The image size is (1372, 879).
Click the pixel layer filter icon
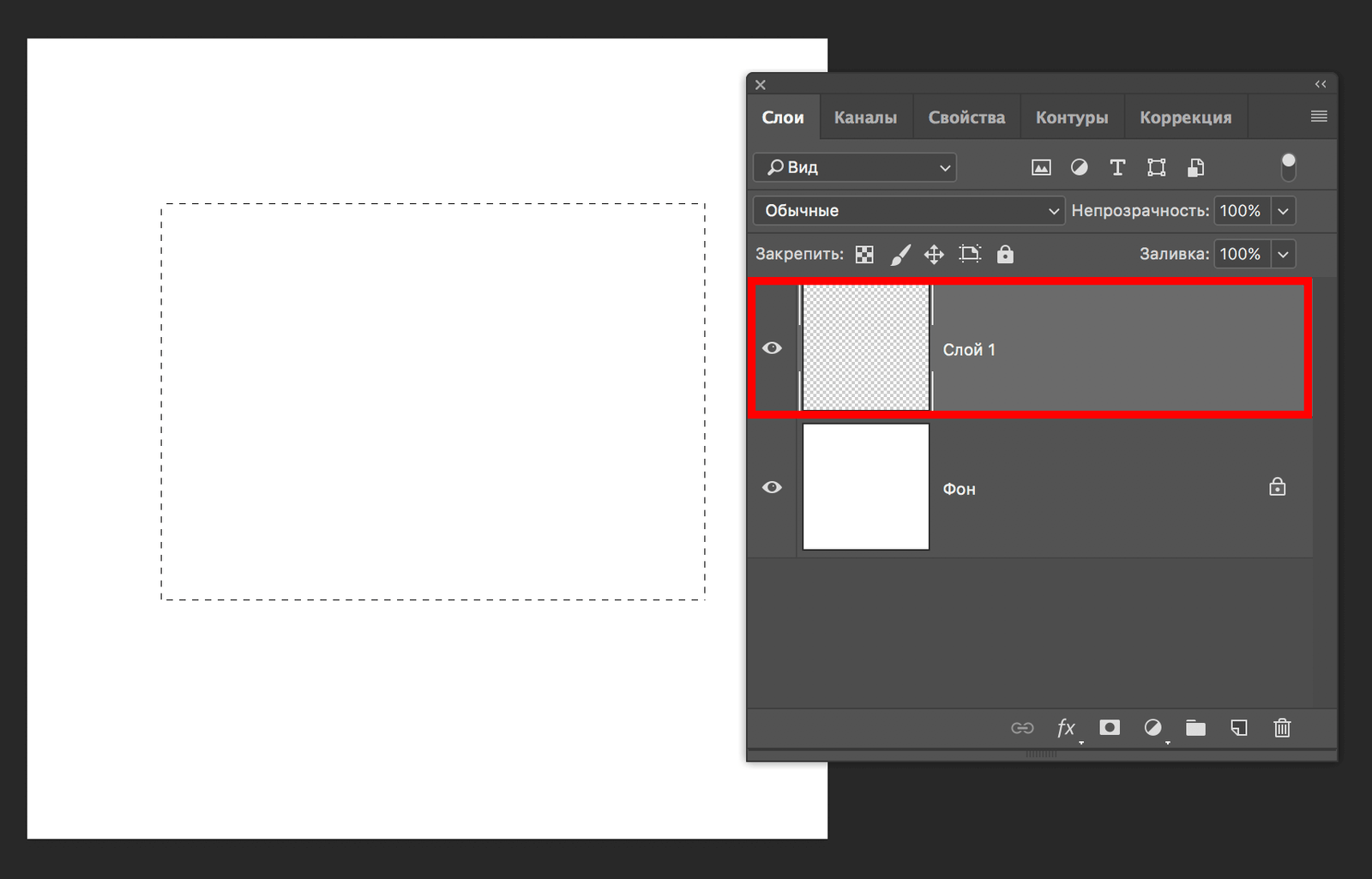(1041, 168)
